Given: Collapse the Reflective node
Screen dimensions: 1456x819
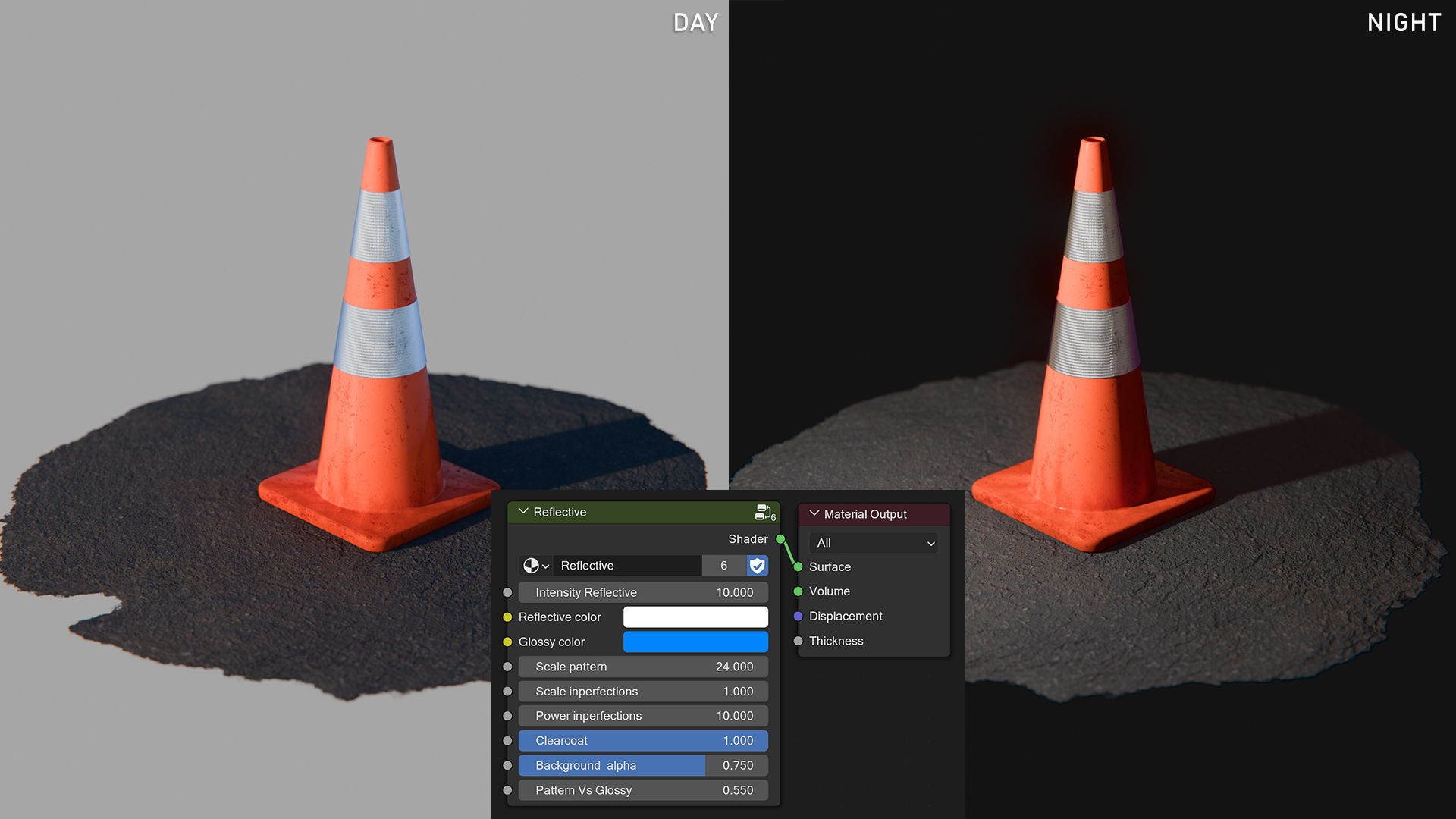Looking at the screenshot, I should pos(523,512).
